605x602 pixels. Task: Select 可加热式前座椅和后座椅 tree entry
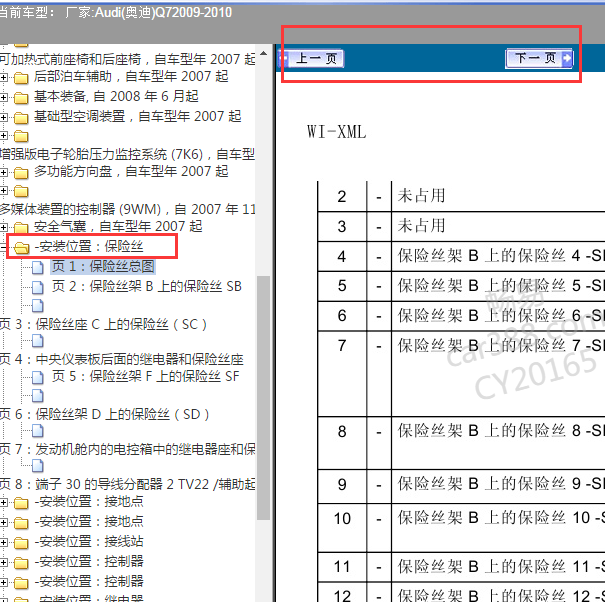click(x=128, y=59)
